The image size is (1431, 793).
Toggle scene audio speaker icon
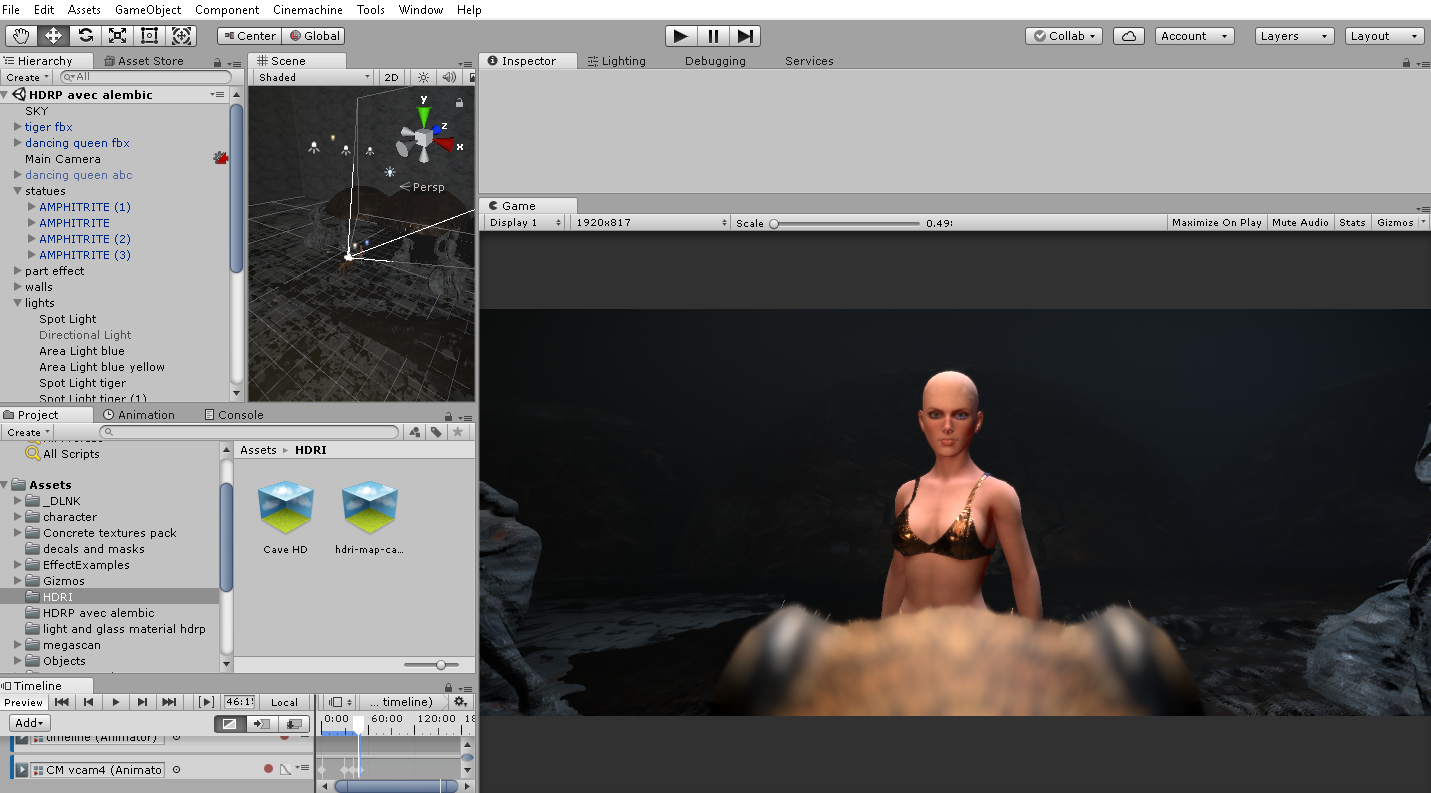449,77
